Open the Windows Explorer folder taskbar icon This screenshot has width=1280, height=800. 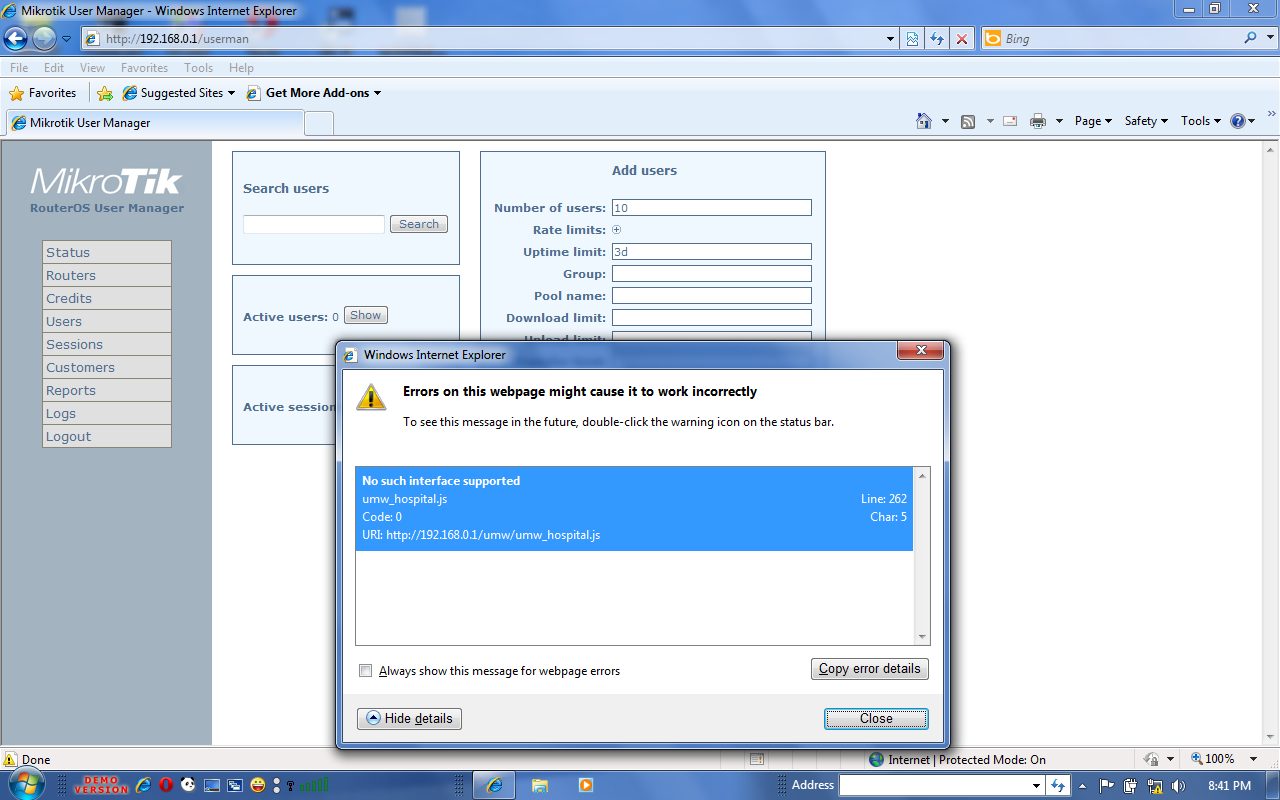(x=540, y=785)
